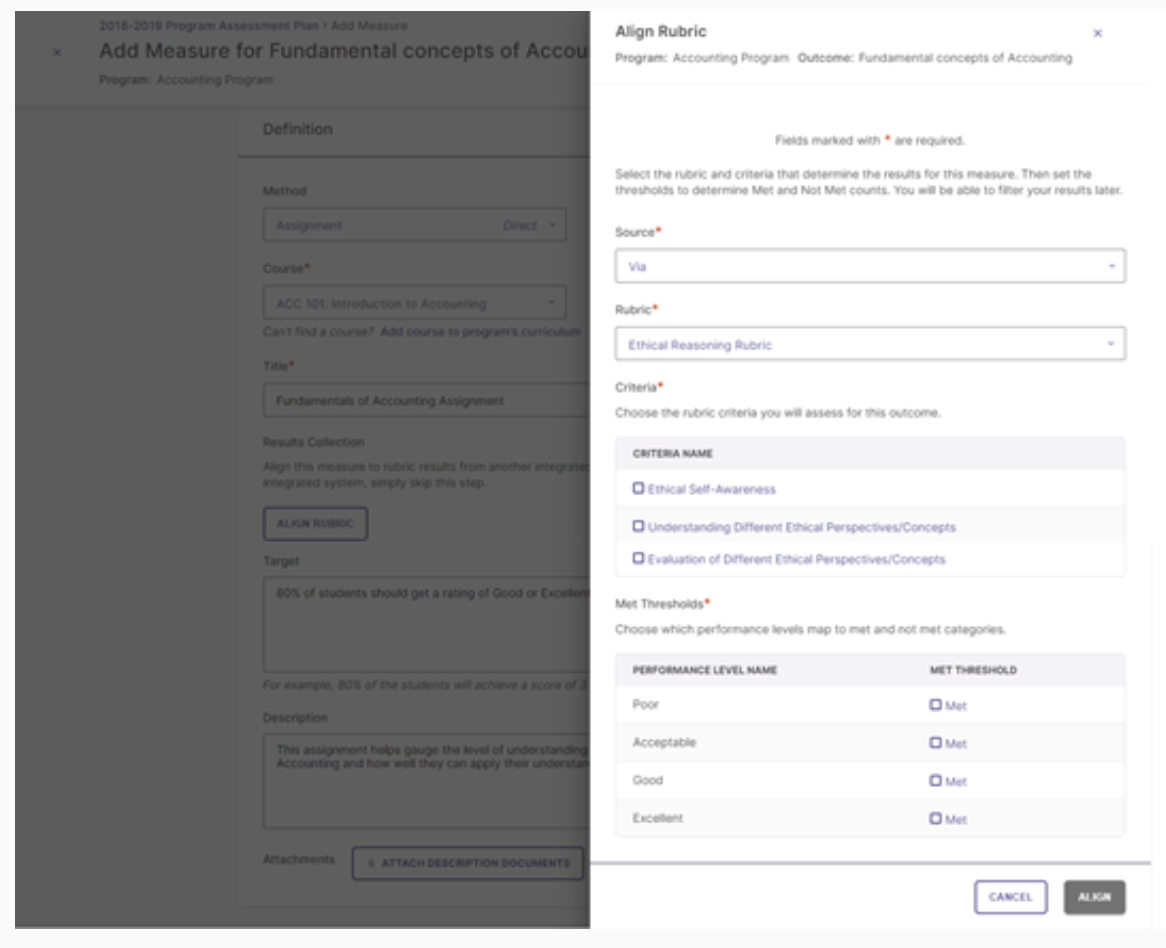Click the Acceptable performance level name
This screenshot has width=1166, height=948.
[664, 742]
